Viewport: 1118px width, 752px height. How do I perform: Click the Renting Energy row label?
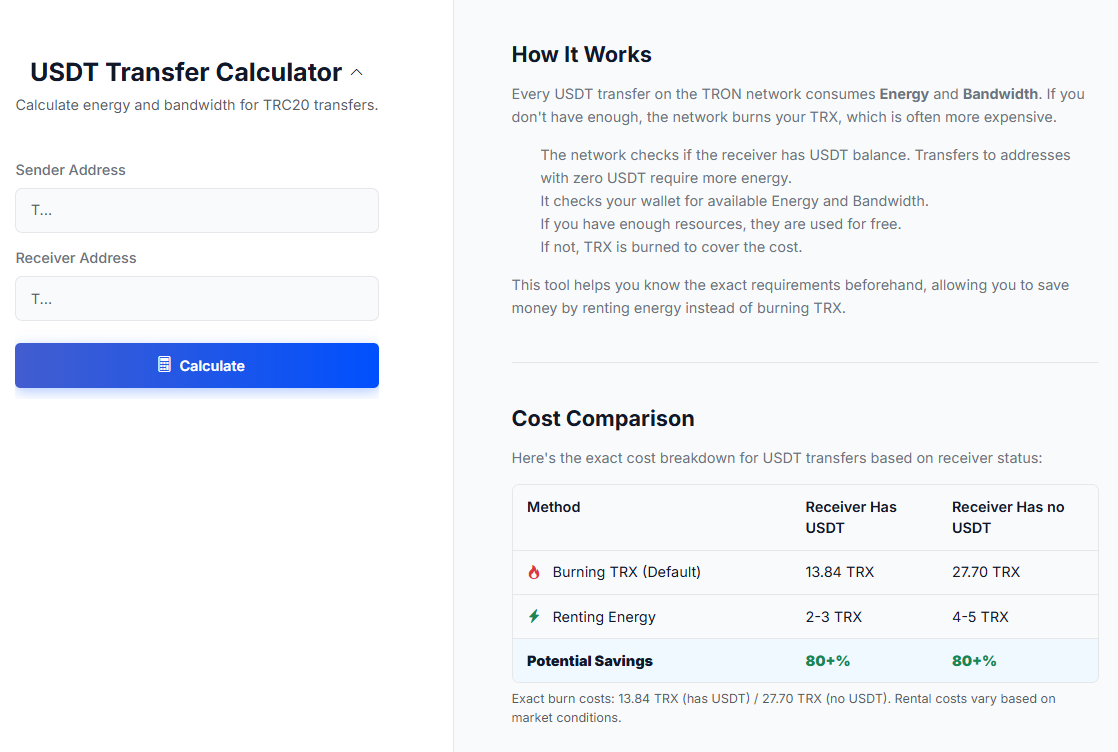click(x=604, y=617)
